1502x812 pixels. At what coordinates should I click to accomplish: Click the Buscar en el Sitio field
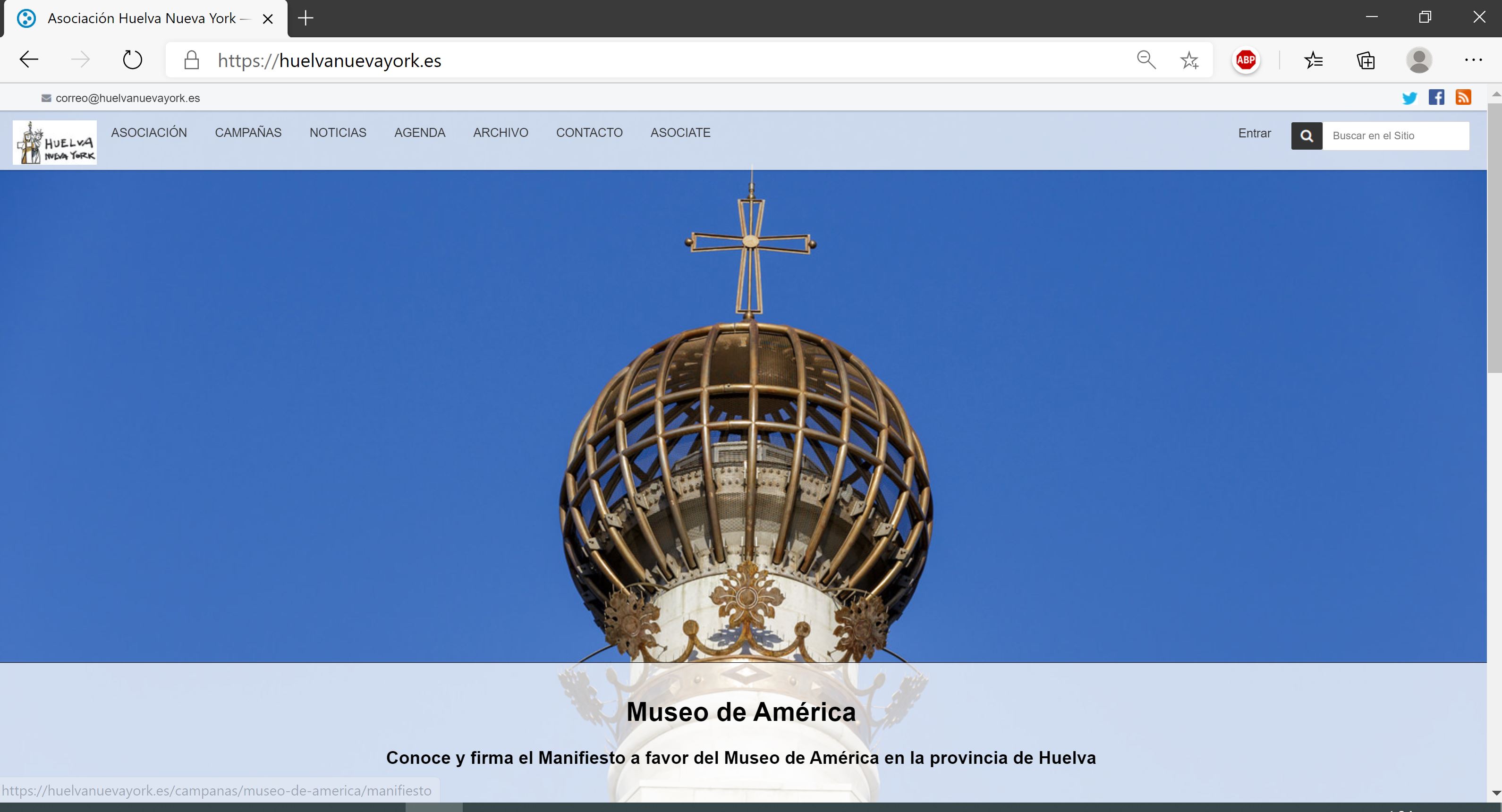[x=1395, y=136]
